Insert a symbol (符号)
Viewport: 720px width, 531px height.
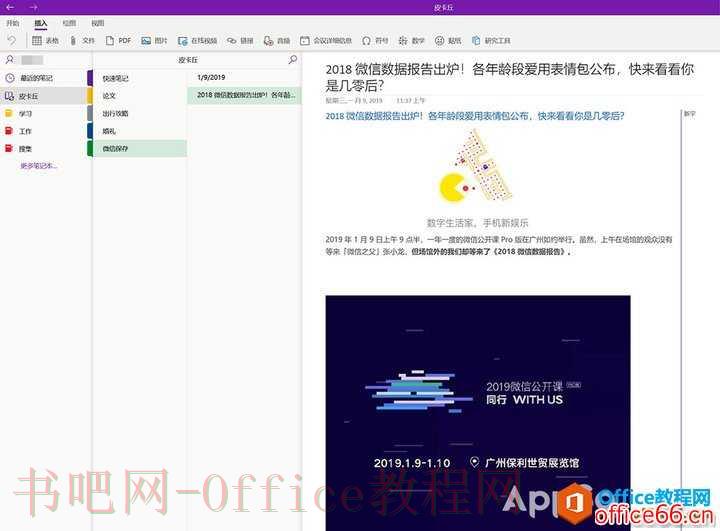click(x=375, y=40)
